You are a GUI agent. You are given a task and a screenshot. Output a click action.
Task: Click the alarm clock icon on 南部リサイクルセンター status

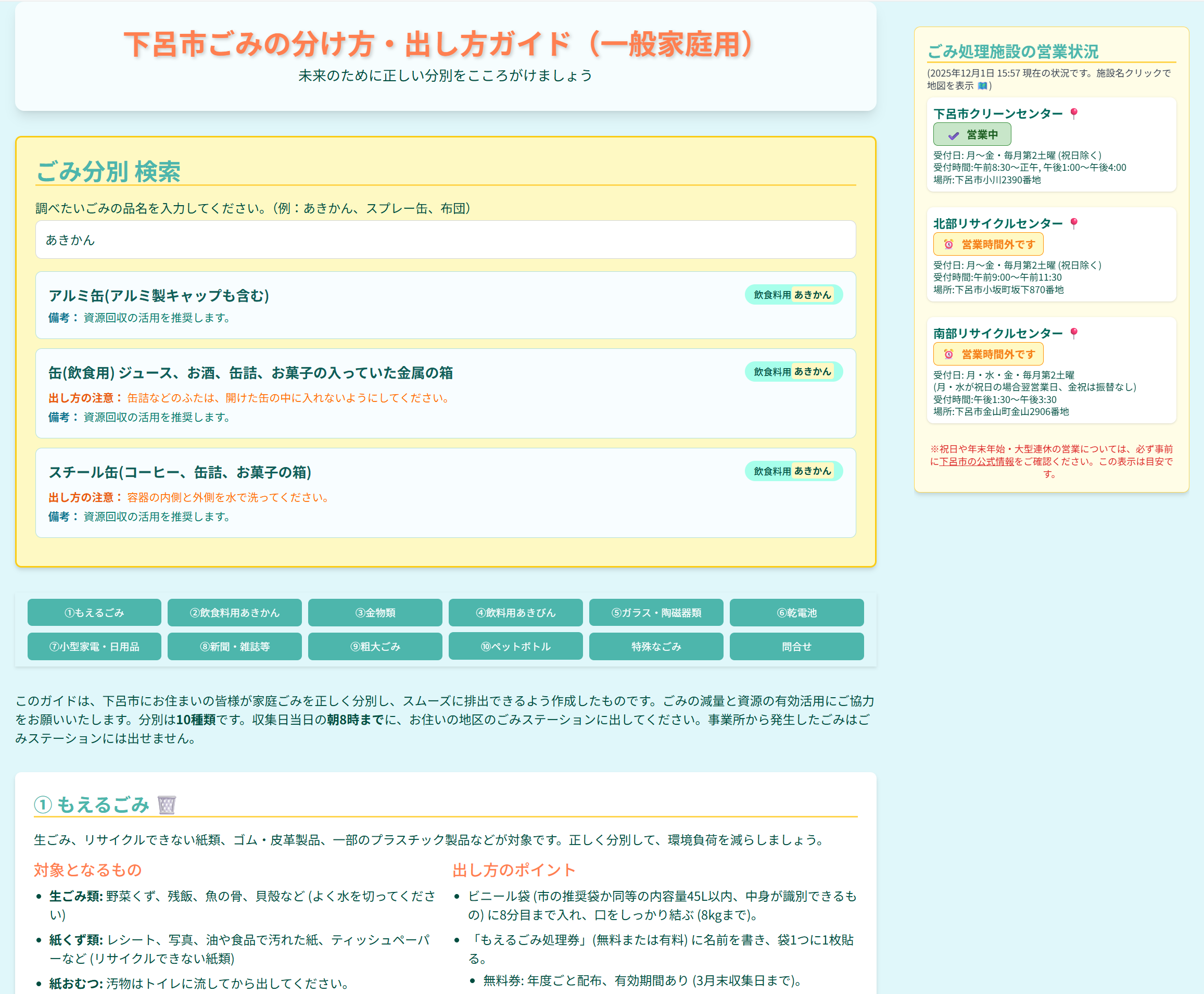pyautogui.click(x=948, y=354)
